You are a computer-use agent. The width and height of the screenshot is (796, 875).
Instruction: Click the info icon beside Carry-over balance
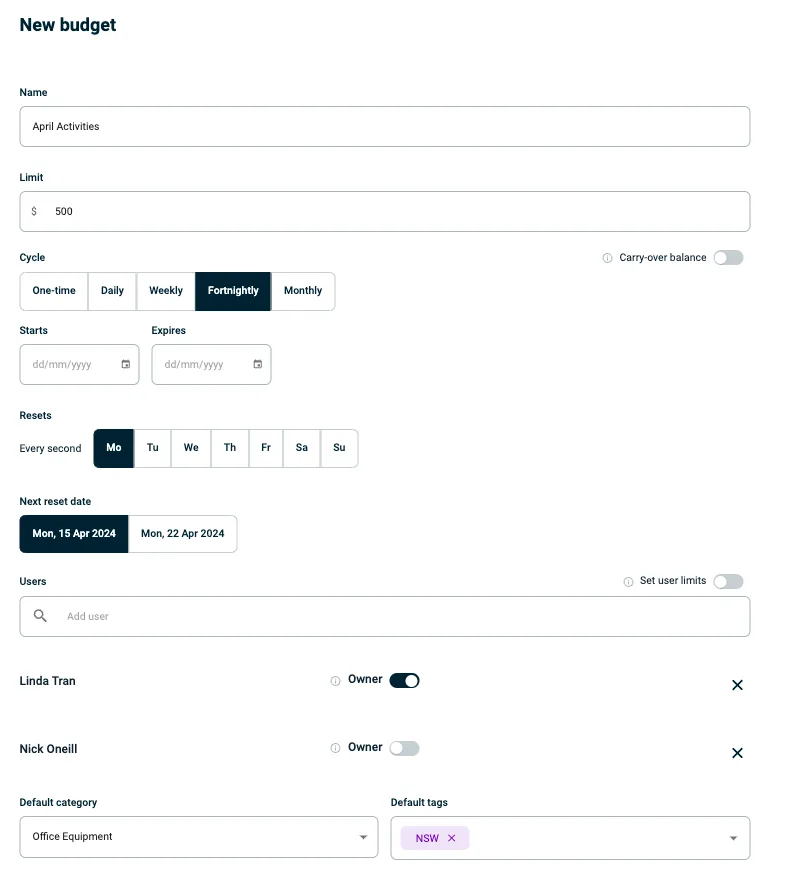(607, 258)
